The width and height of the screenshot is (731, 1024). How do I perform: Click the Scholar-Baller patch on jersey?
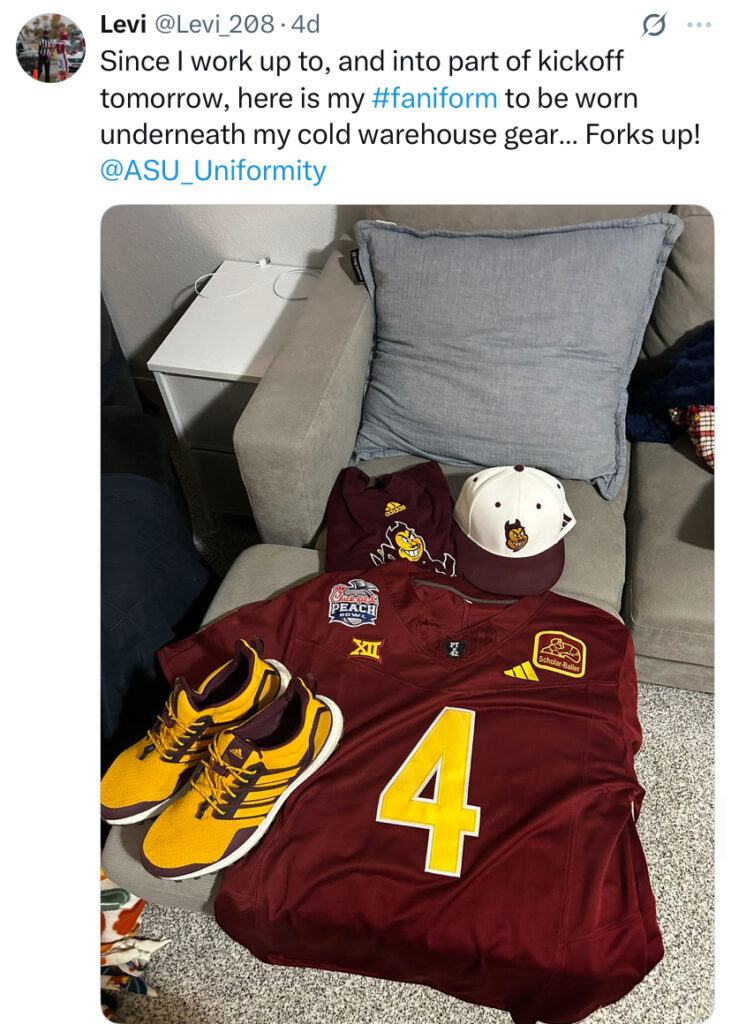point(559,653)
